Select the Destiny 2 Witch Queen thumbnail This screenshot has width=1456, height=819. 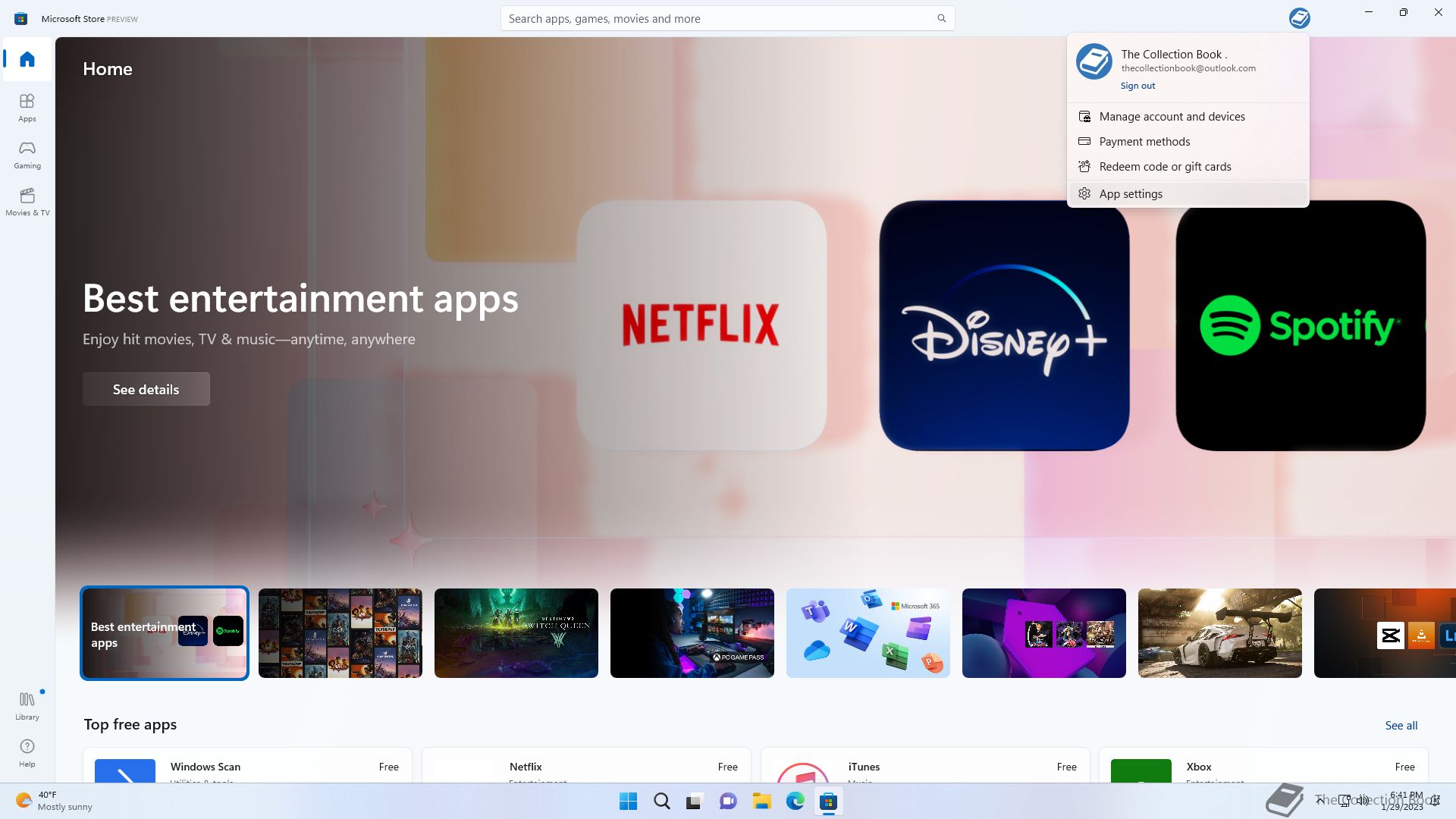516,633
